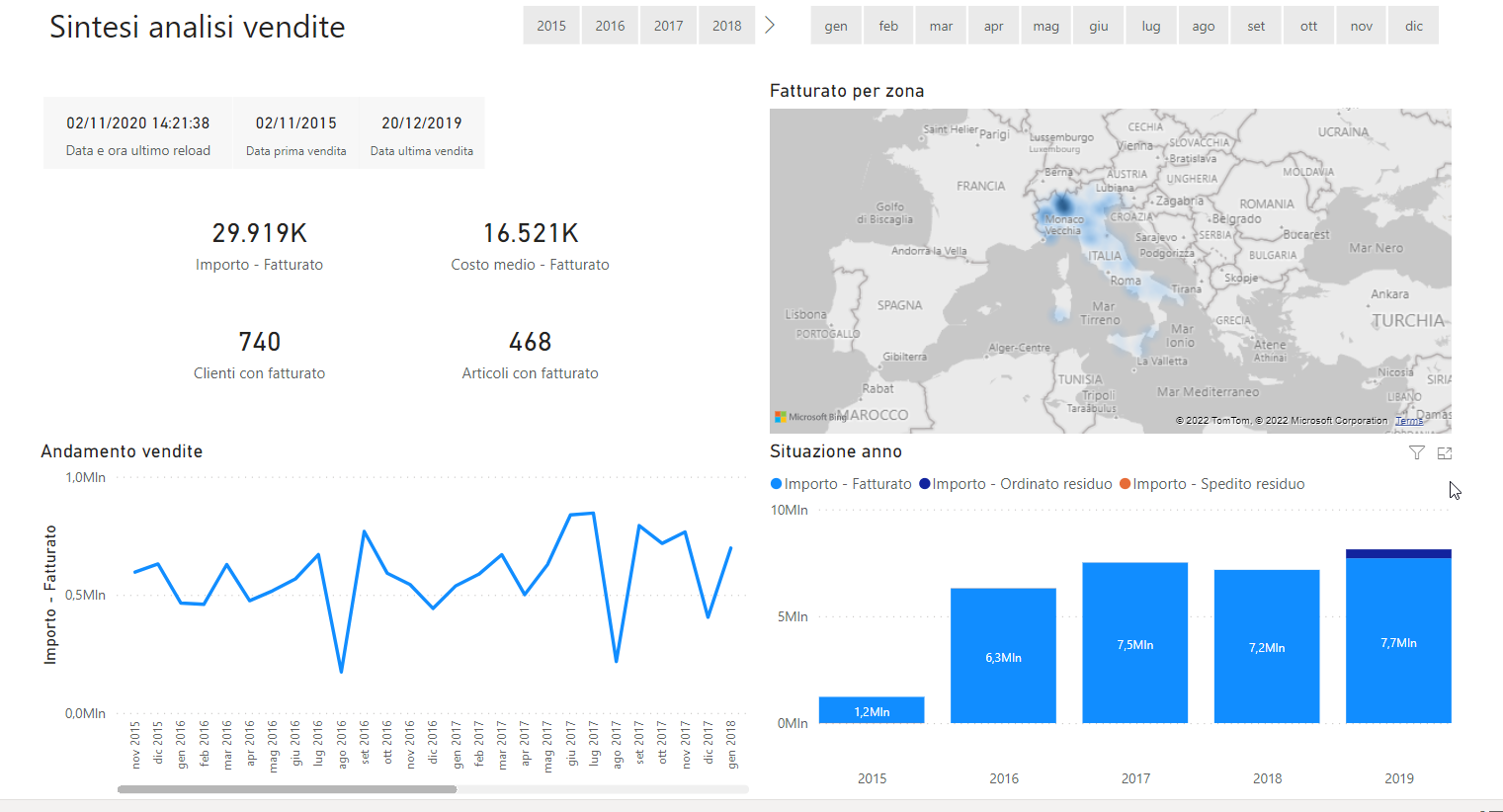Click the ITALIA label on the map
This screenshot has width=1503, height=812.
(1105, 256)
